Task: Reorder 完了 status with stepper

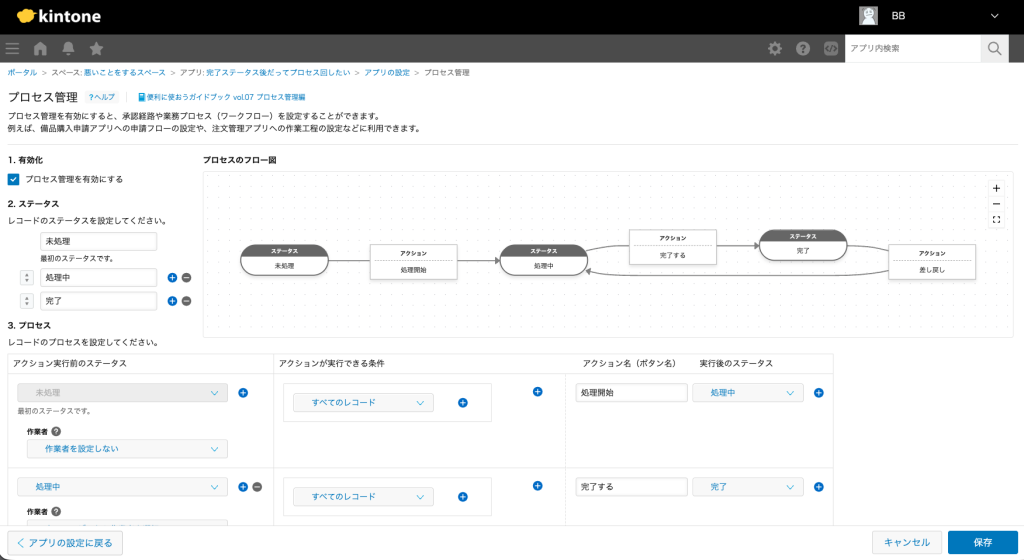Action: coord(27,301)
